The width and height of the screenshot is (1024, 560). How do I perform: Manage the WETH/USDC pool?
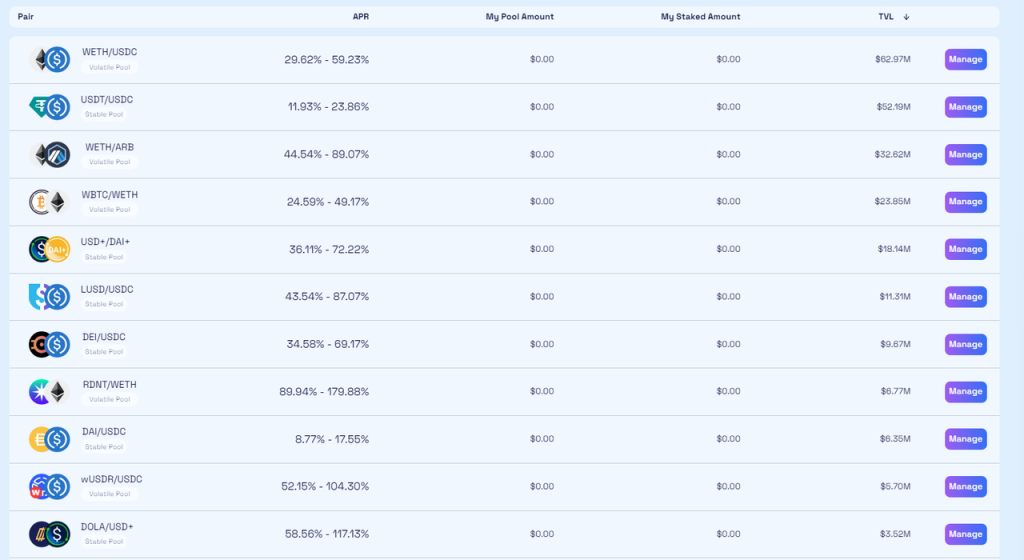pyautogui.click(x=965, y=59)
